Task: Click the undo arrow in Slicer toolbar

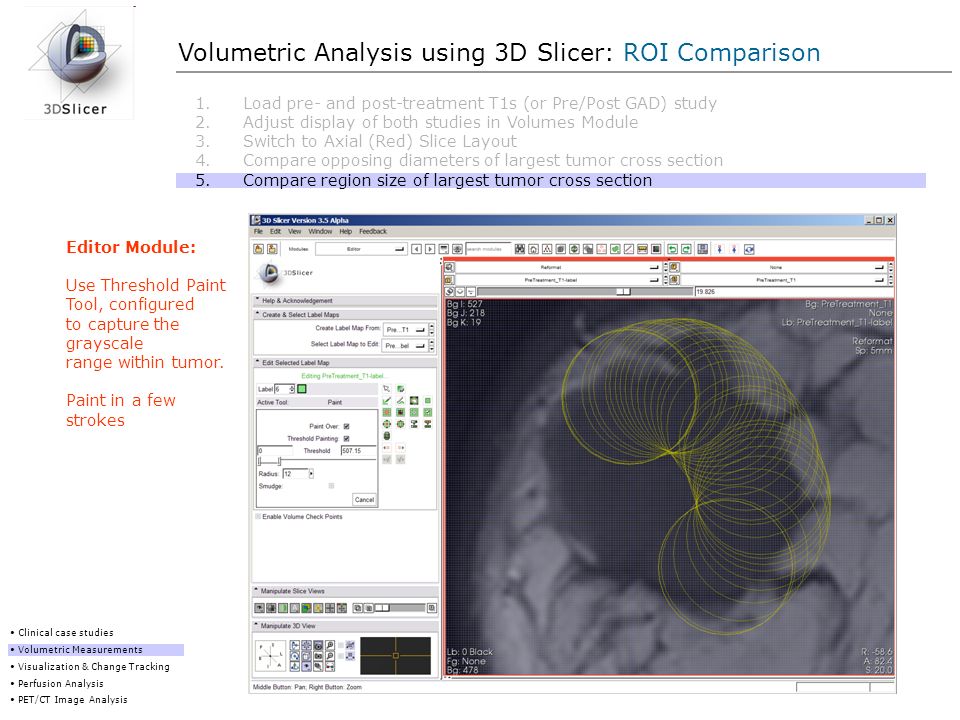Action: point(672,249)
